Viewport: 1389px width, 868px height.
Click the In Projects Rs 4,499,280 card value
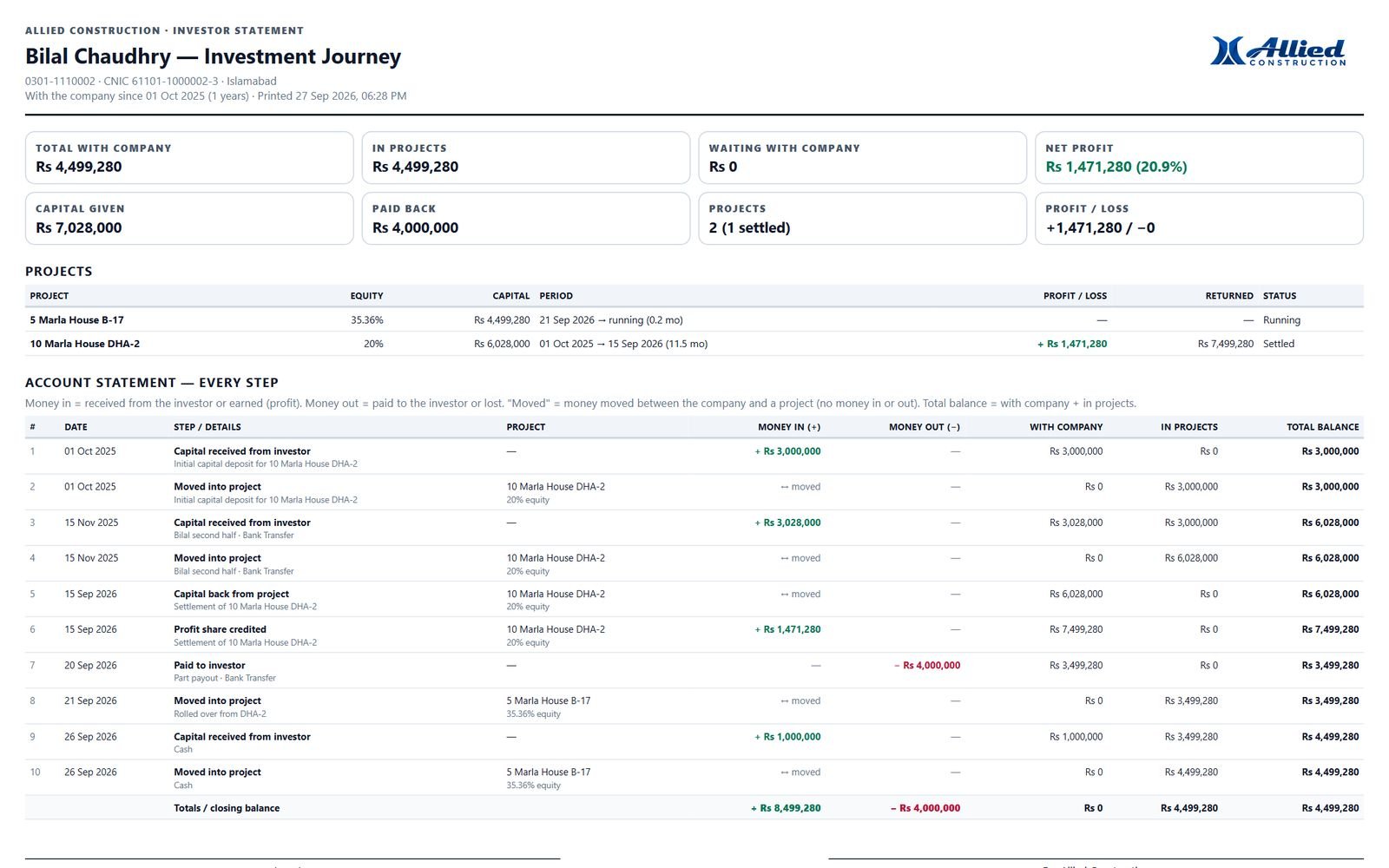(x=415, y=167)
